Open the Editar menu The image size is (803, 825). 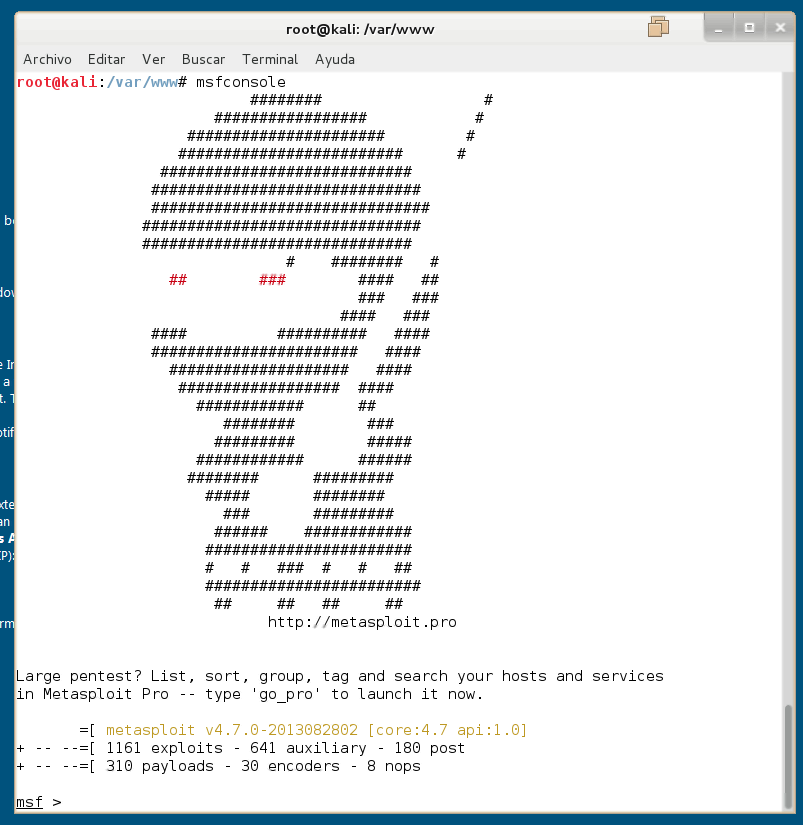click(106, 59)
